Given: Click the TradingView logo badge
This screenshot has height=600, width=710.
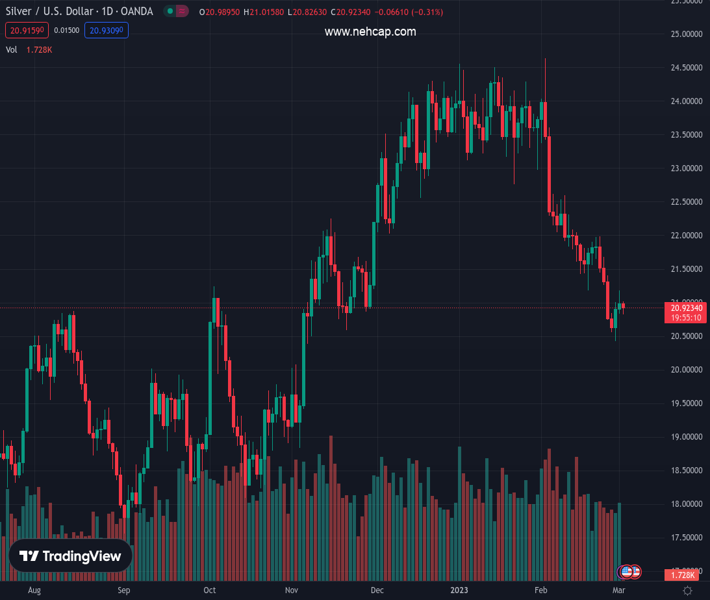Looking at the screenshot, I should [71, 556].
